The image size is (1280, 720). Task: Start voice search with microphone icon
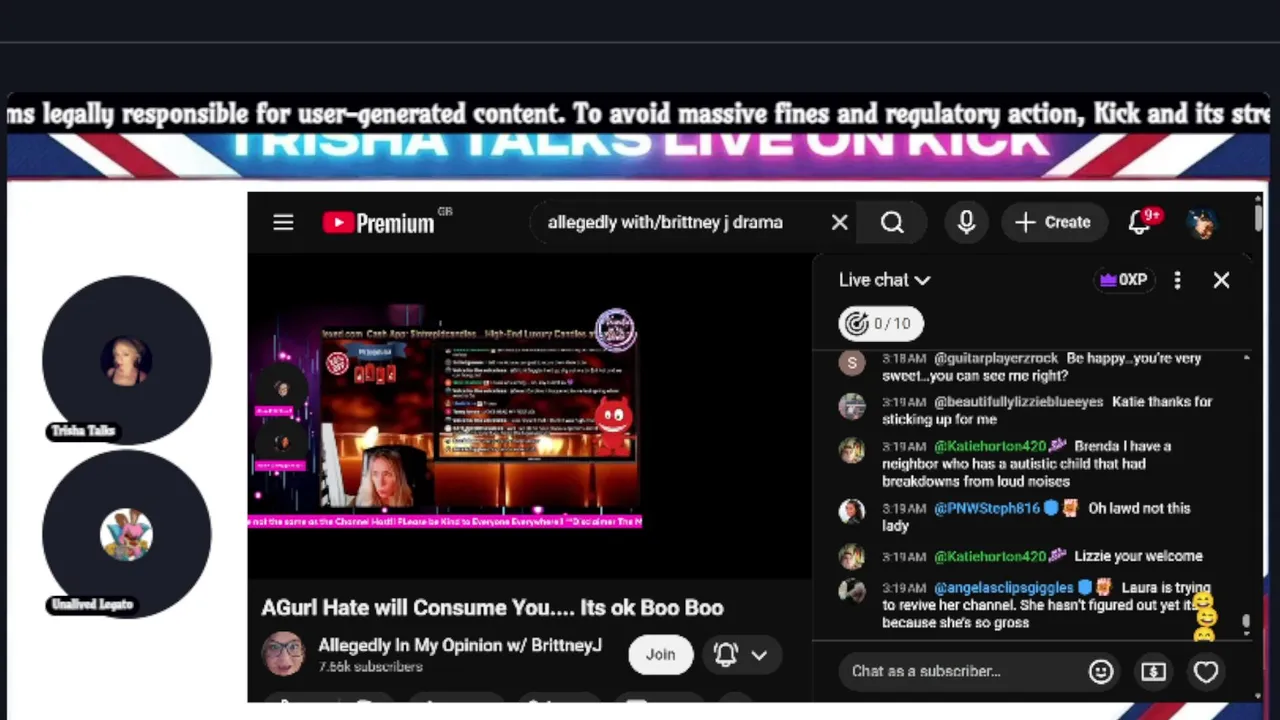pos(966,222)
